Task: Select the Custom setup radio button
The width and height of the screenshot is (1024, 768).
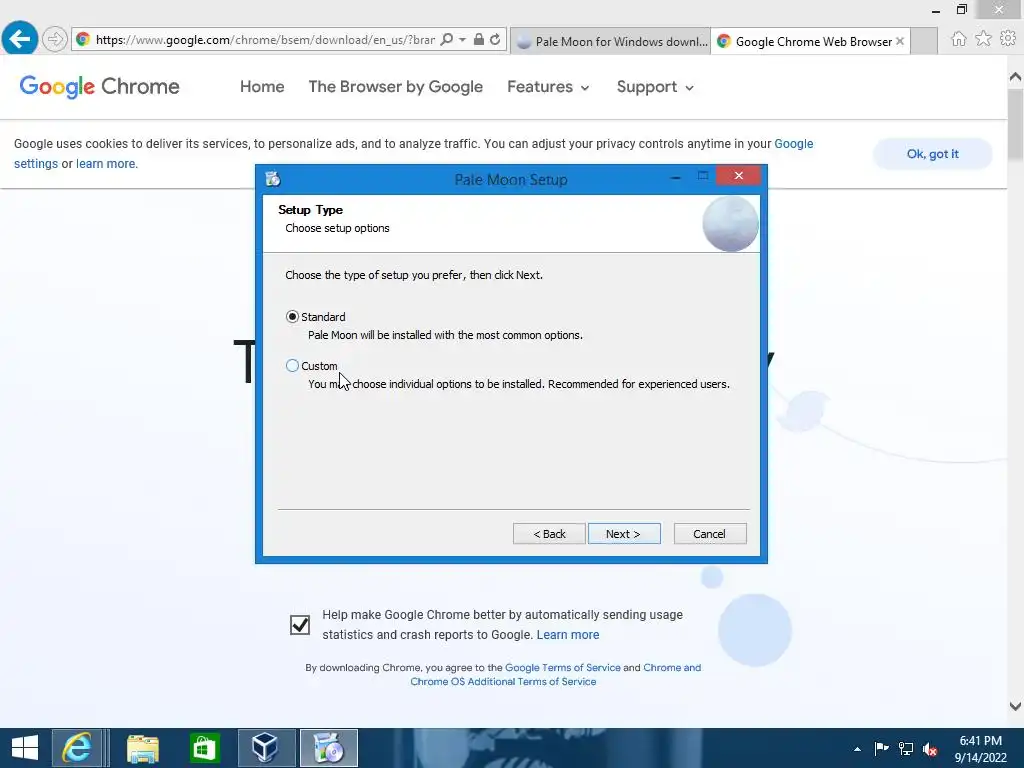Action: (x=293, y=366)
